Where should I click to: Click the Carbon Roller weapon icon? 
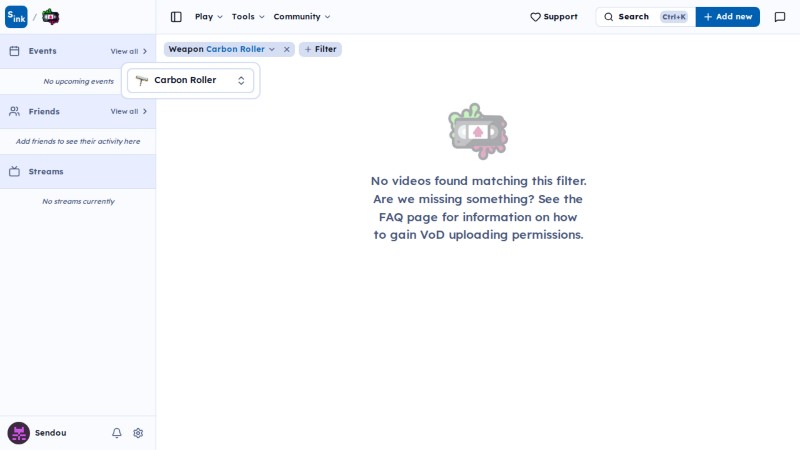click(142, 80)
